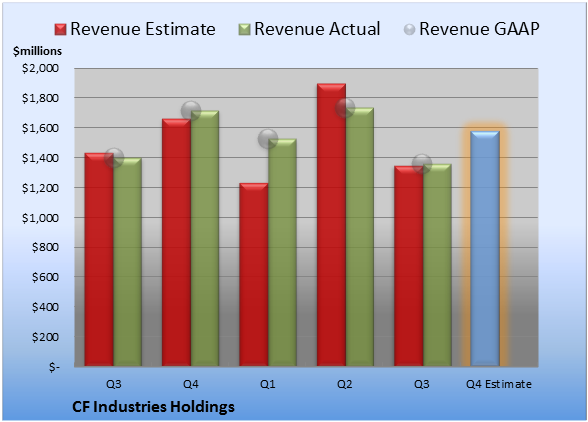
Task: Click the GAAP sphere marker above Q1
Action: pos(268,139)
